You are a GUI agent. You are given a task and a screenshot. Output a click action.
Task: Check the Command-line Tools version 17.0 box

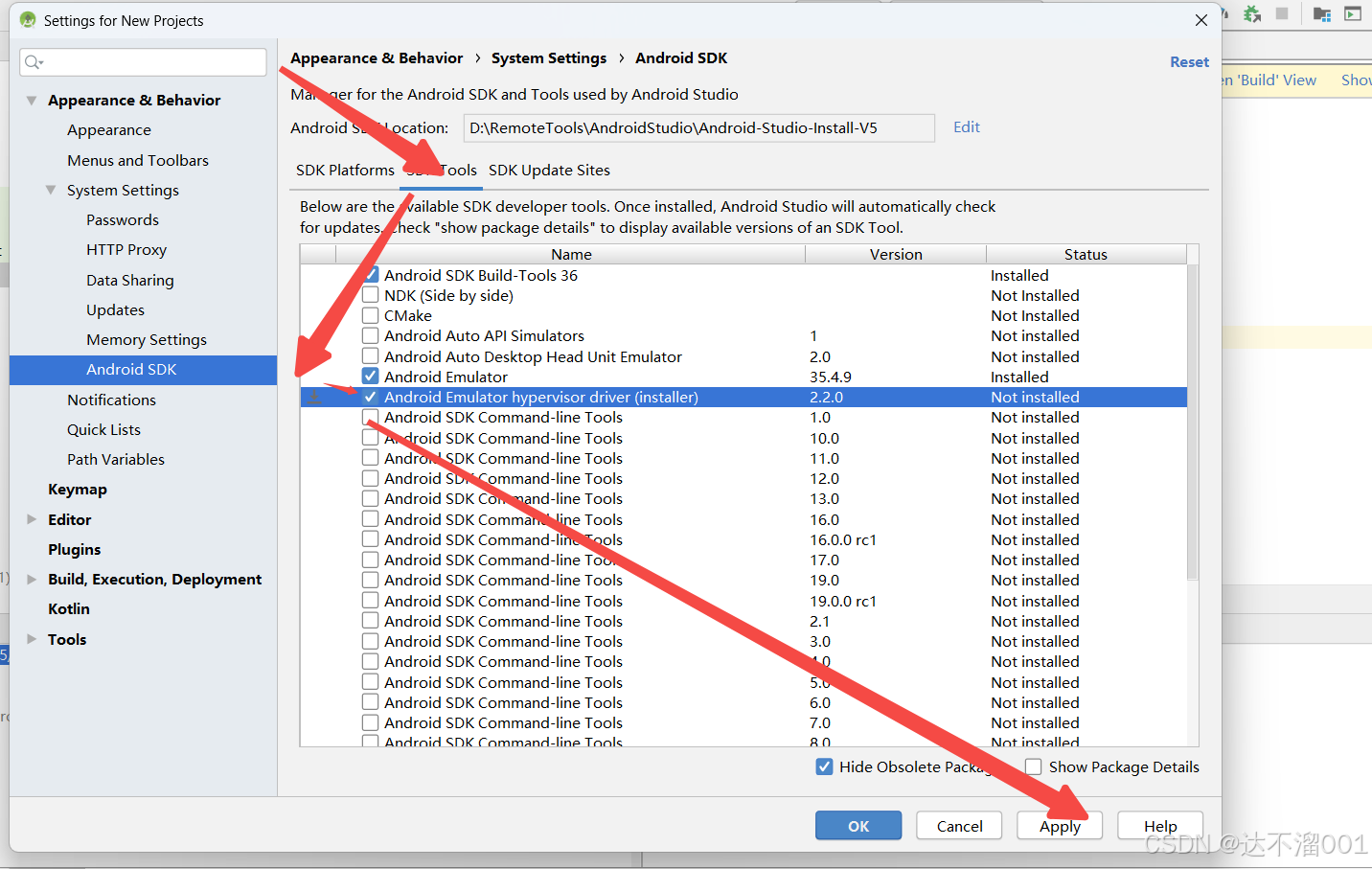[x=371, y=560]
